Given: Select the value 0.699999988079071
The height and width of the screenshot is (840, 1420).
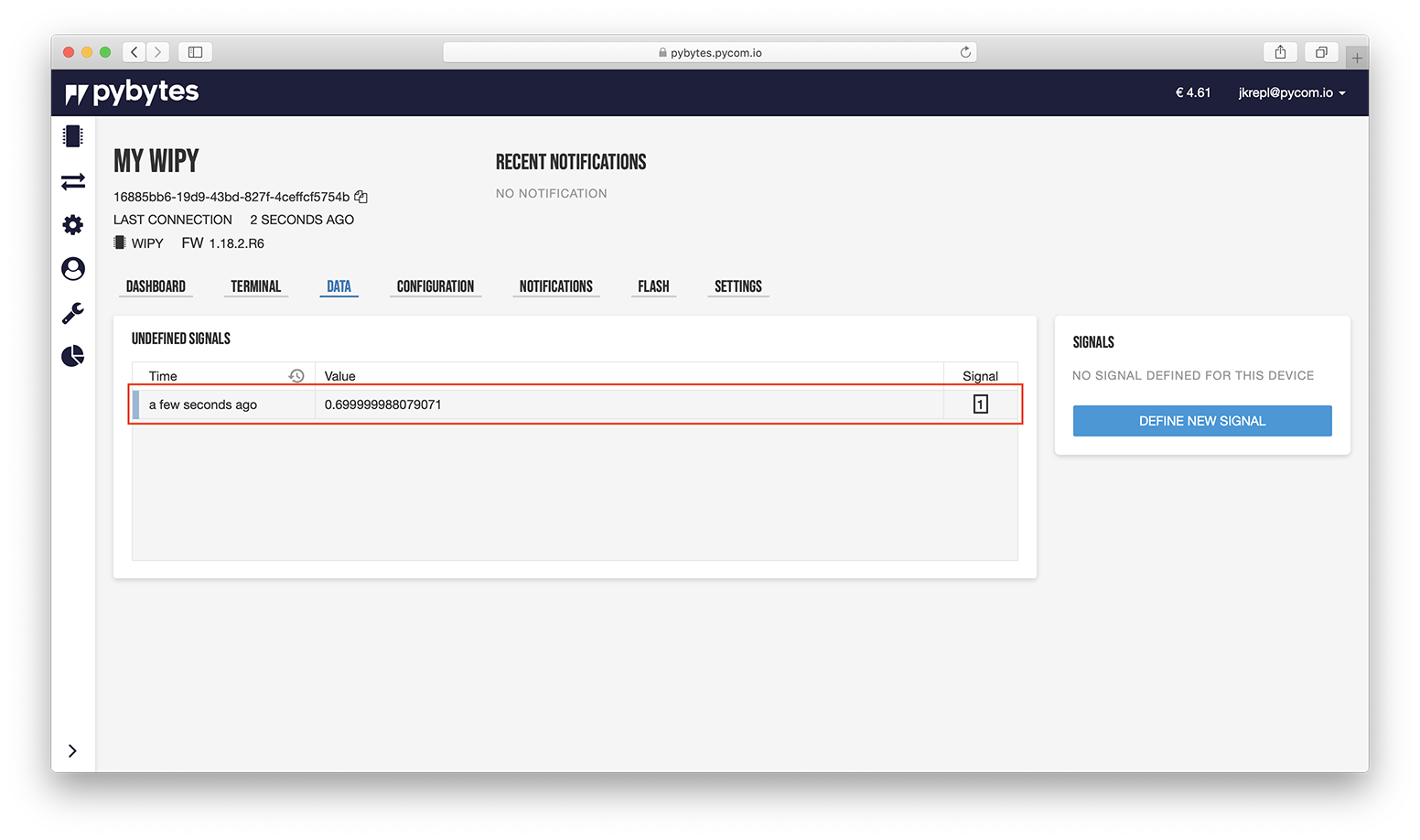Looking at the screenshot, I should tap(382, 404).
